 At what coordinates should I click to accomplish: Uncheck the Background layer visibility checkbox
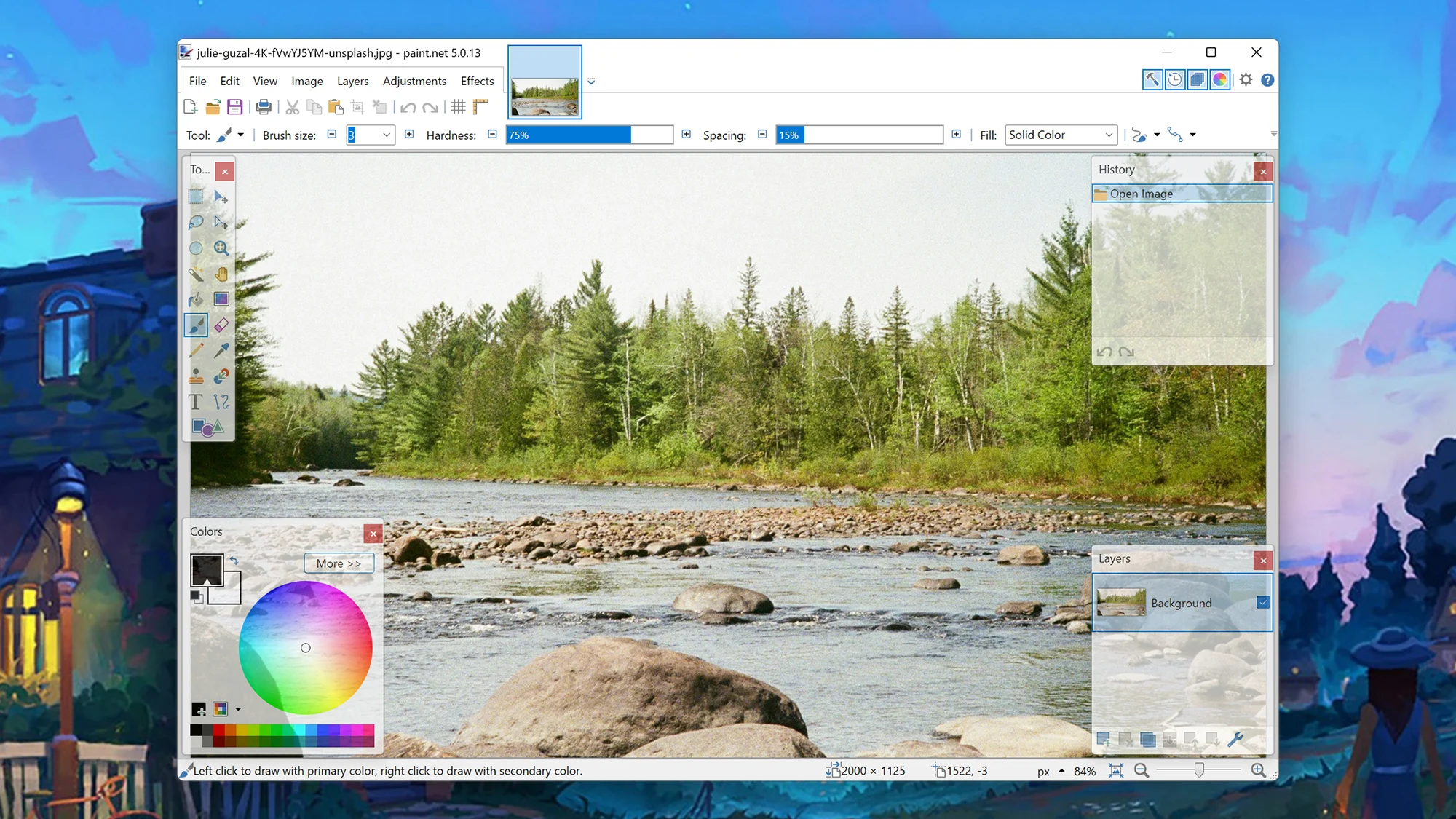1262,603
